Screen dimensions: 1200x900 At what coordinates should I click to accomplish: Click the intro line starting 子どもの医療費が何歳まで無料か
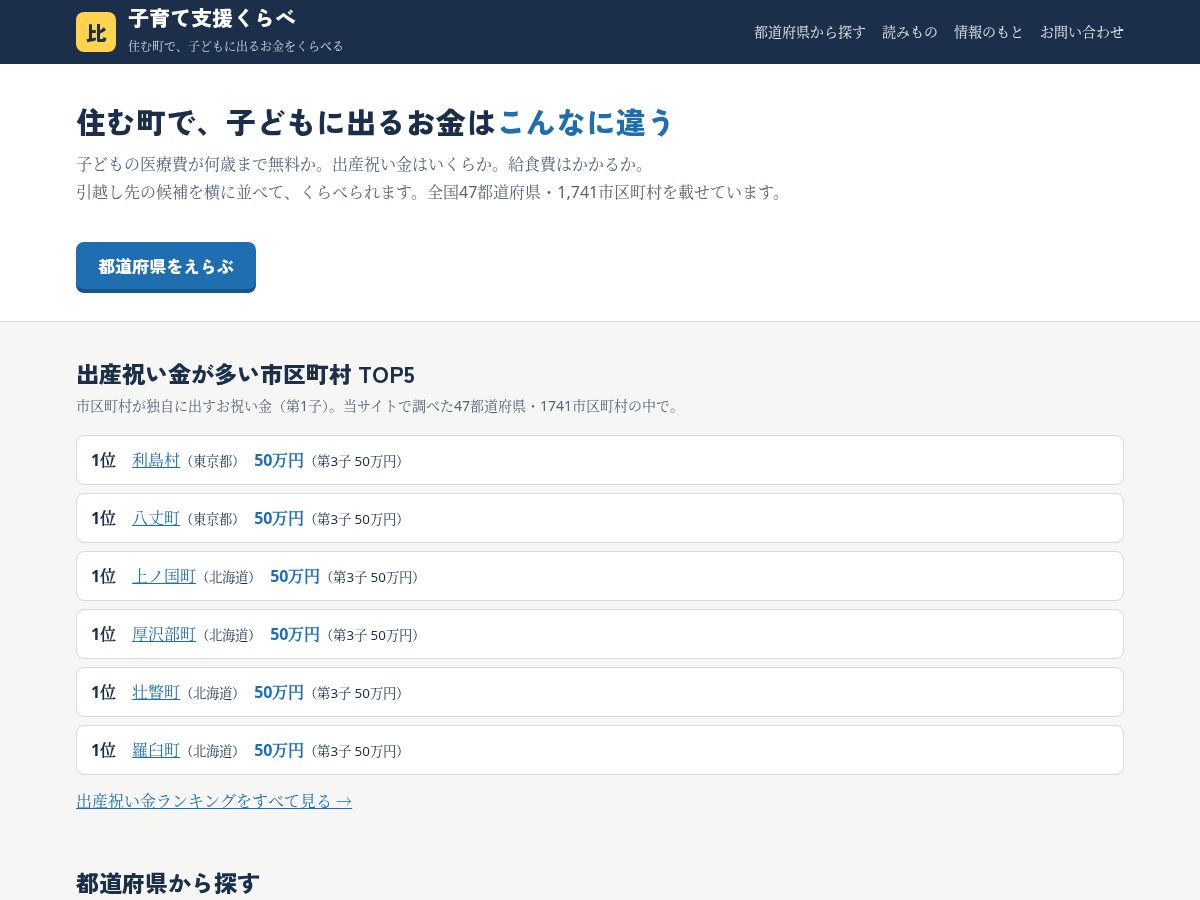coord(364,164)
